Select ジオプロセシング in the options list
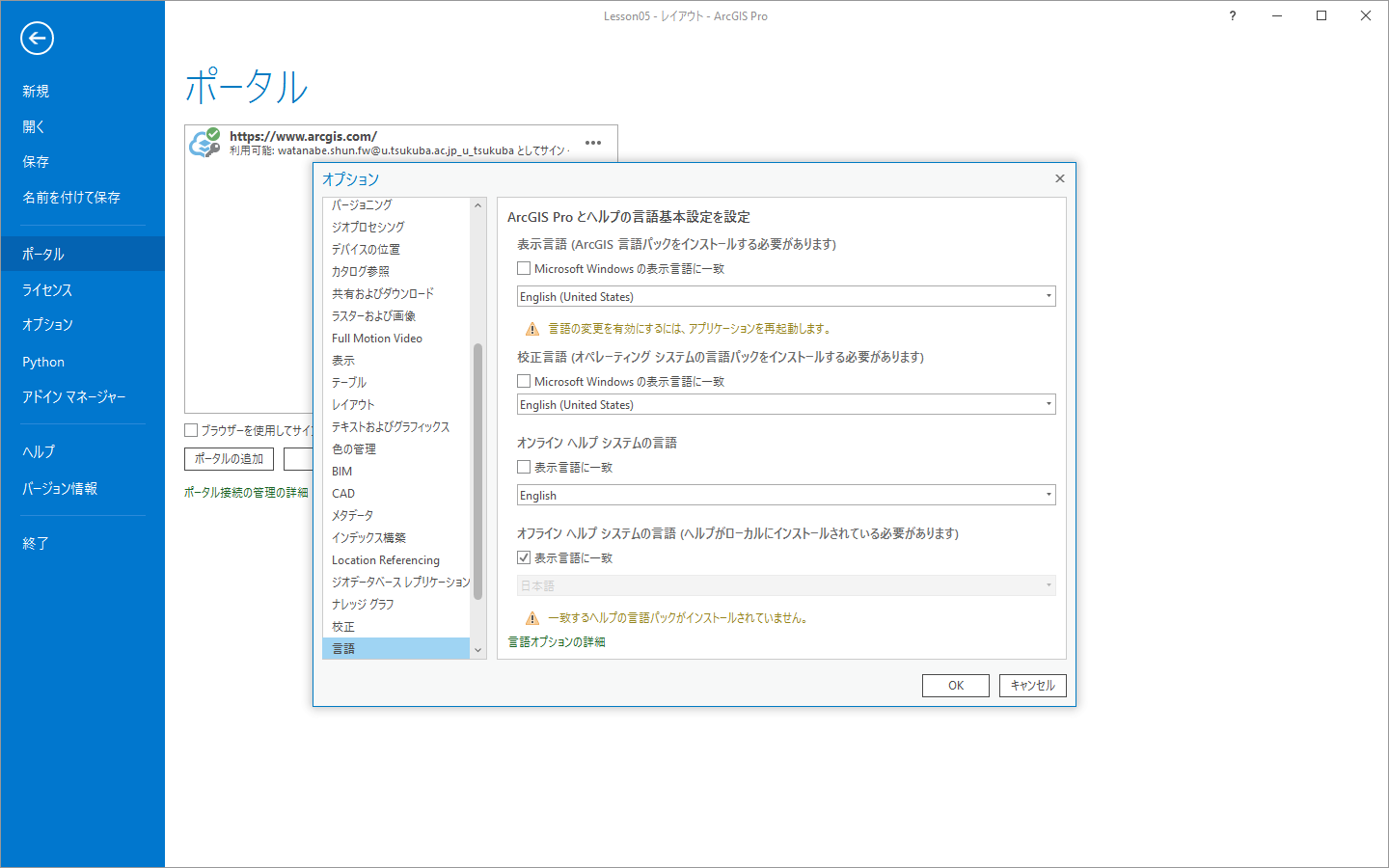The height and width of the screenshot is (868, 1389). pos(396,227)
